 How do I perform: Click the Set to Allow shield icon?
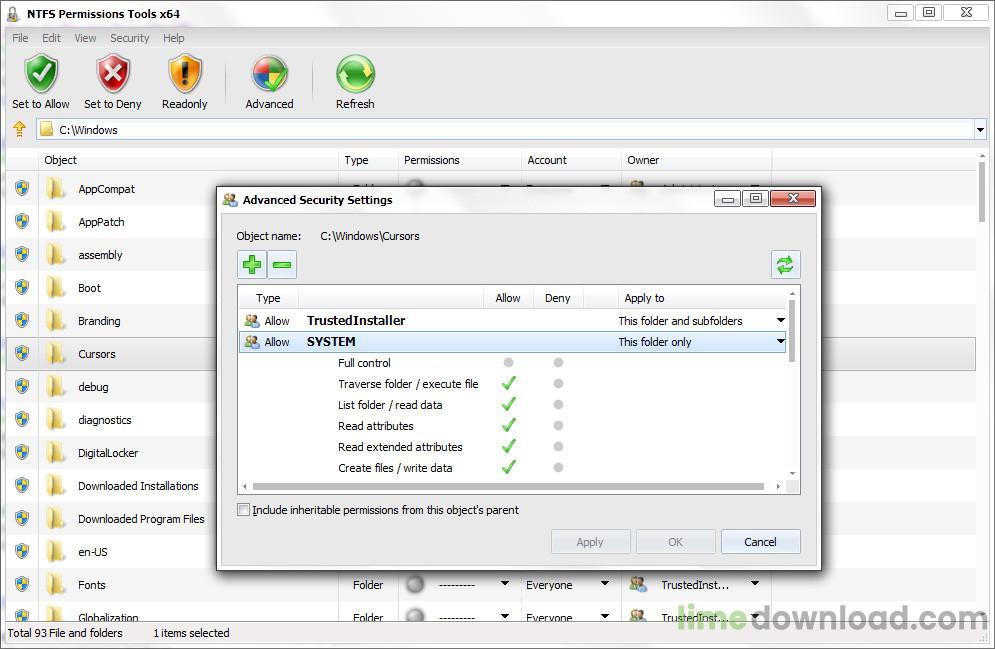[41, 75]
